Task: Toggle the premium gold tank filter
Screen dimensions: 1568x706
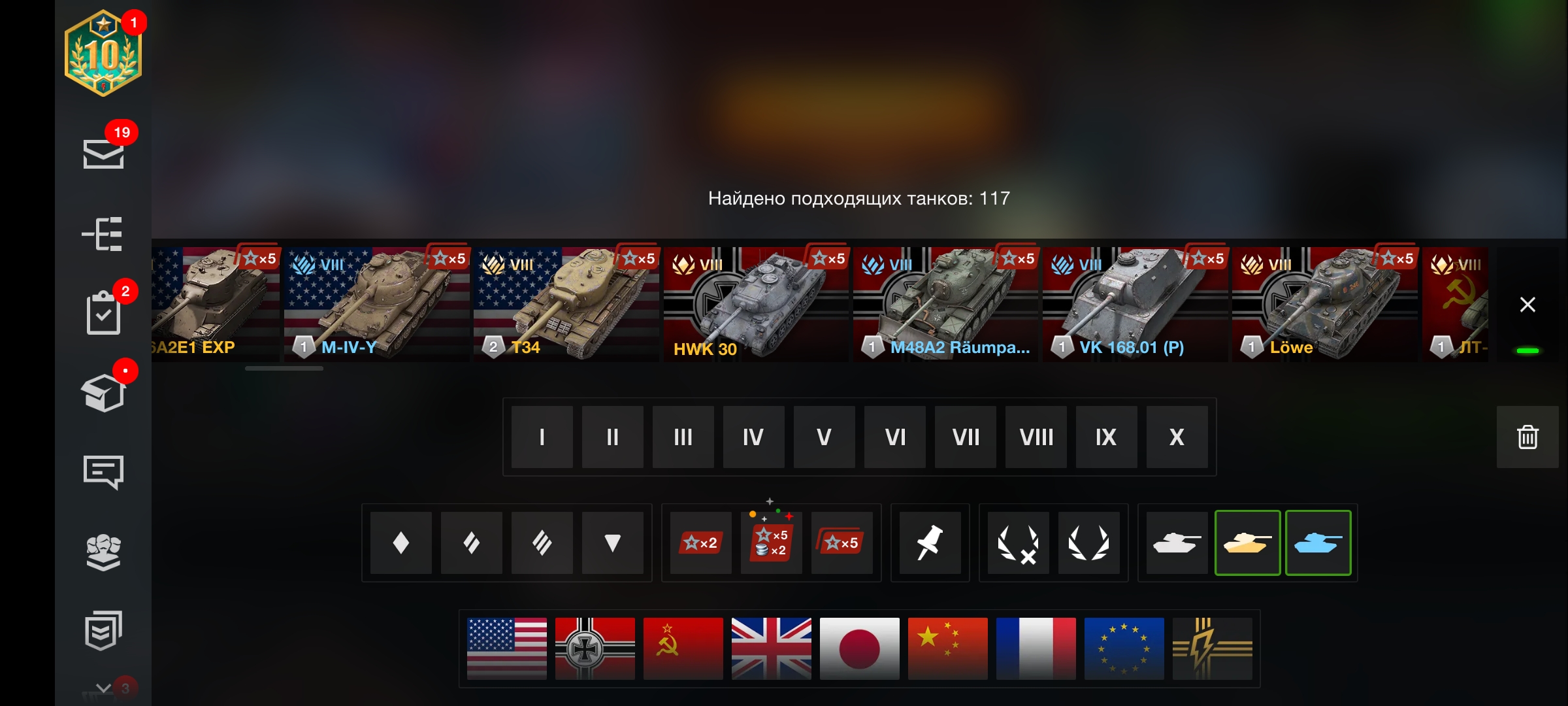Action: (1247, 543)
